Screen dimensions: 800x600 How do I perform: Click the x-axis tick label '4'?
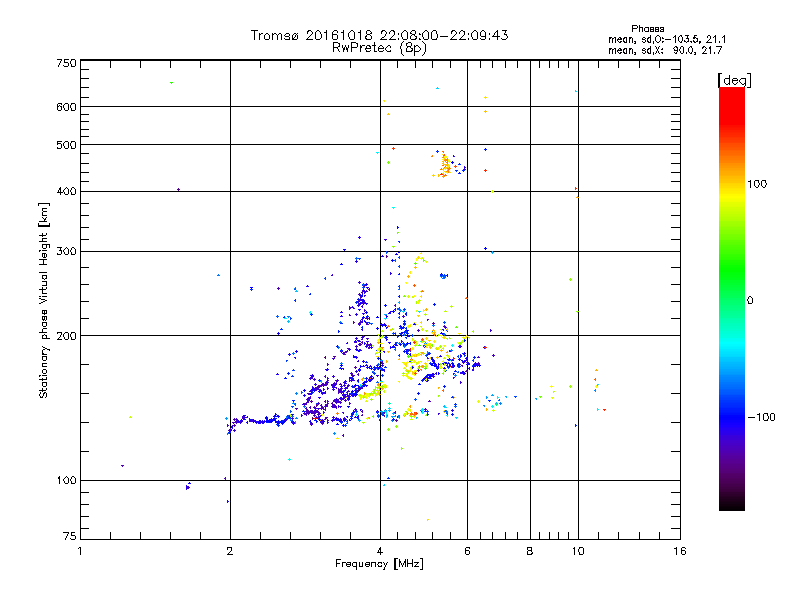[380, 551]
